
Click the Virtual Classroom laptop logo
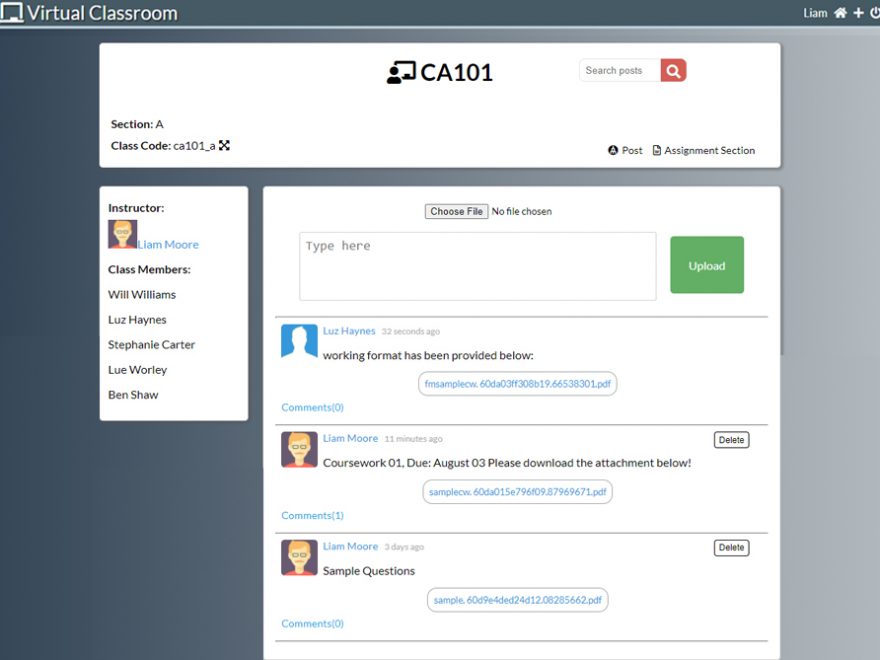tap(12, 12)
